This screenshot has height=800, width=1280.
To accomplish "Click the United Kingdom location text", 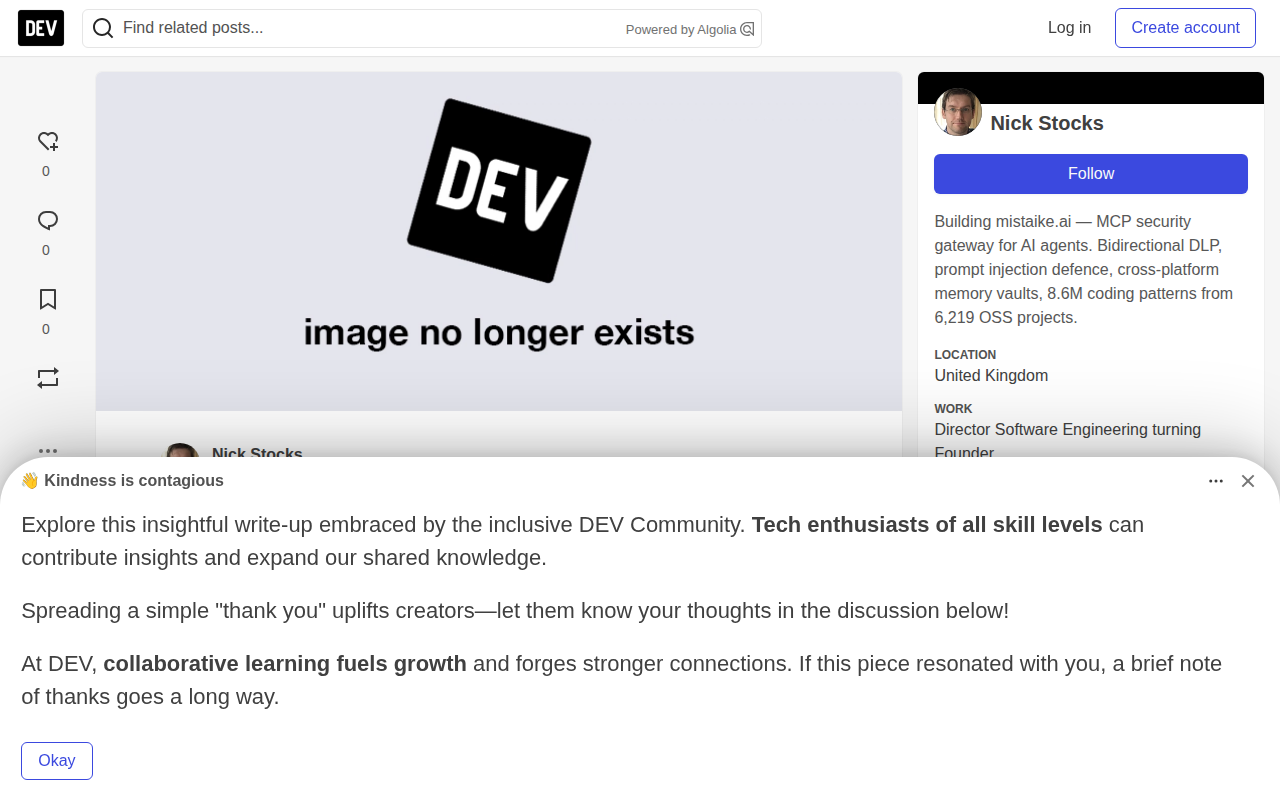I will [x=991, y=376].
